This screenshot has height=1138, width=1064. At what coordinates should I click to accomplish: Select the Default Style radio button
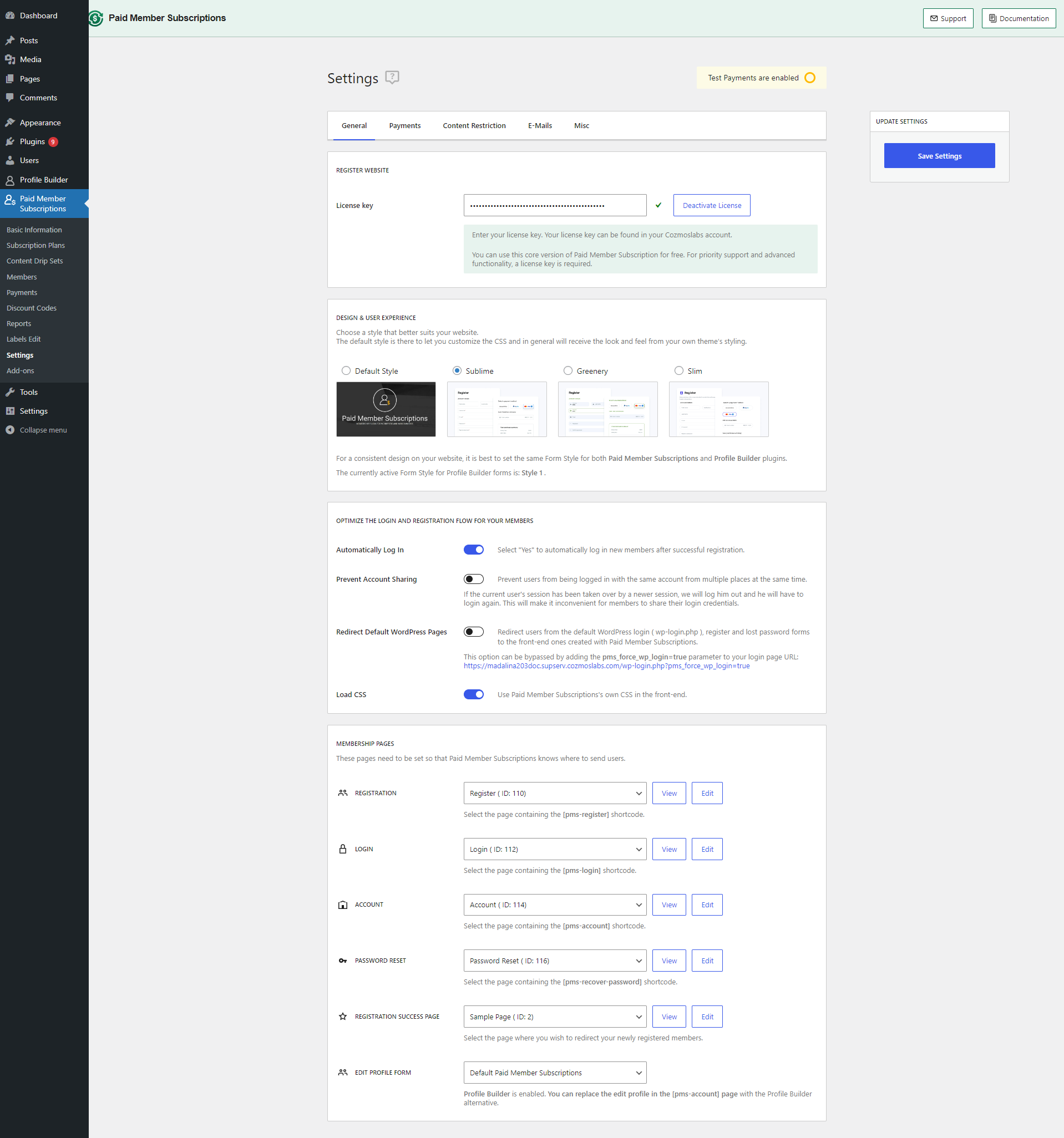(x=346, y=370)
